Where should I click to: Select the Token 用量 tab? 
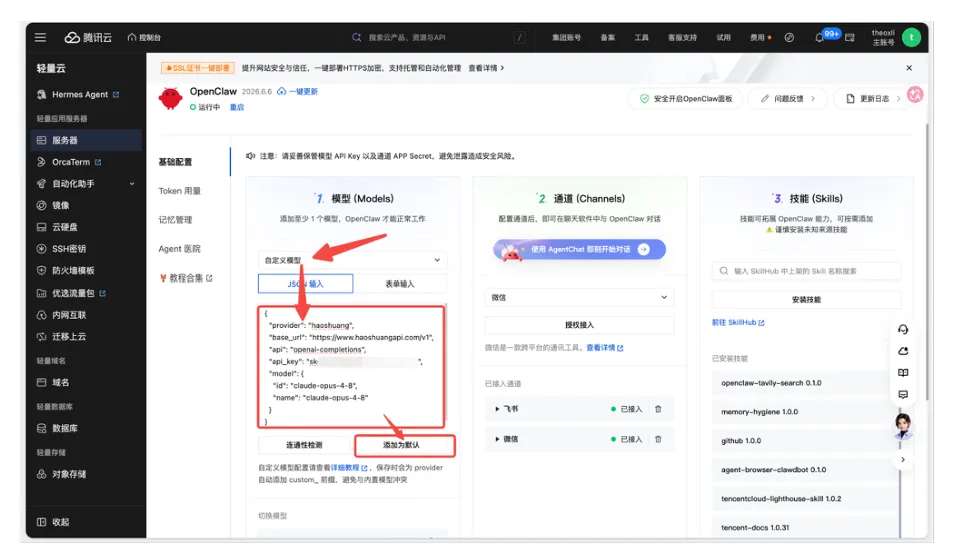[180, 191]
